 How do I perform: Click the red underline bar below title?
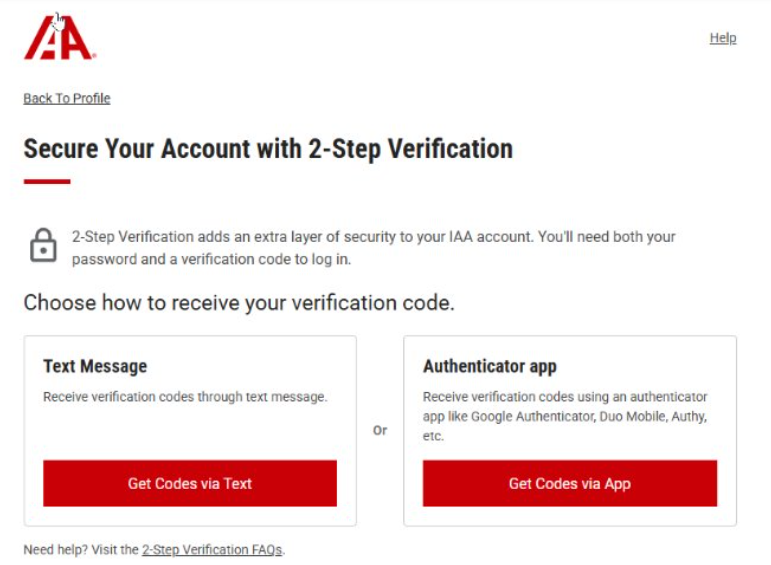pos(47,181)
